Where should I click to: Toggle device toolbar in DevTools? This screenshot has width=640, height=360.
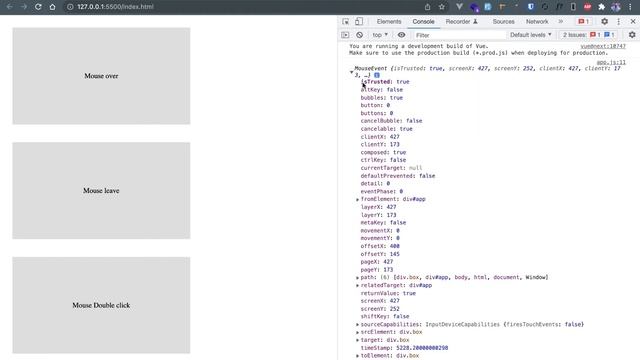pos(359,22)
